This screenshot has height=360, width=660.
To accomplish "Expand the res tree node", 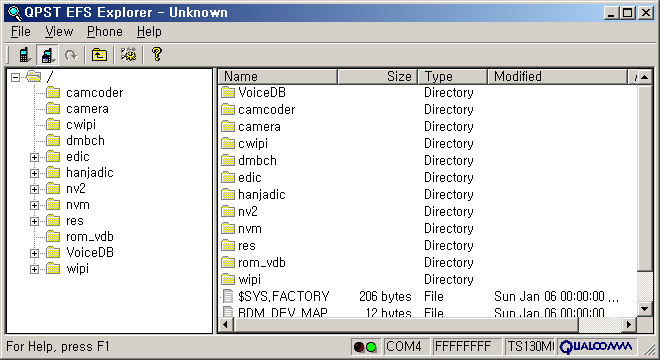I will click(35, 221).
